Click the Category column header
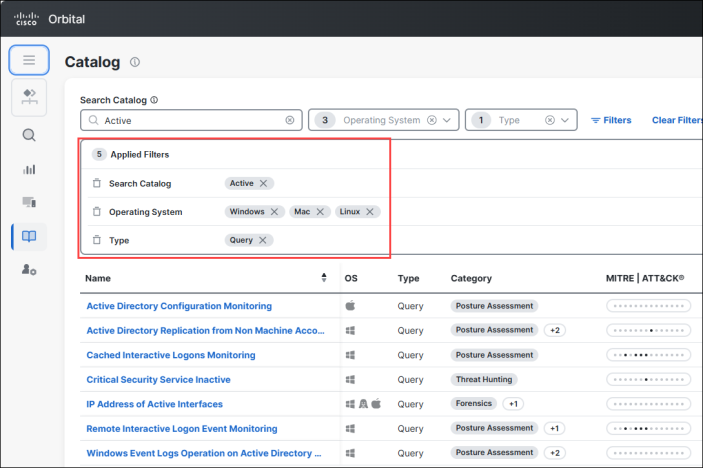Viewport: 703px width, 468px height. (x=471, y=278)
